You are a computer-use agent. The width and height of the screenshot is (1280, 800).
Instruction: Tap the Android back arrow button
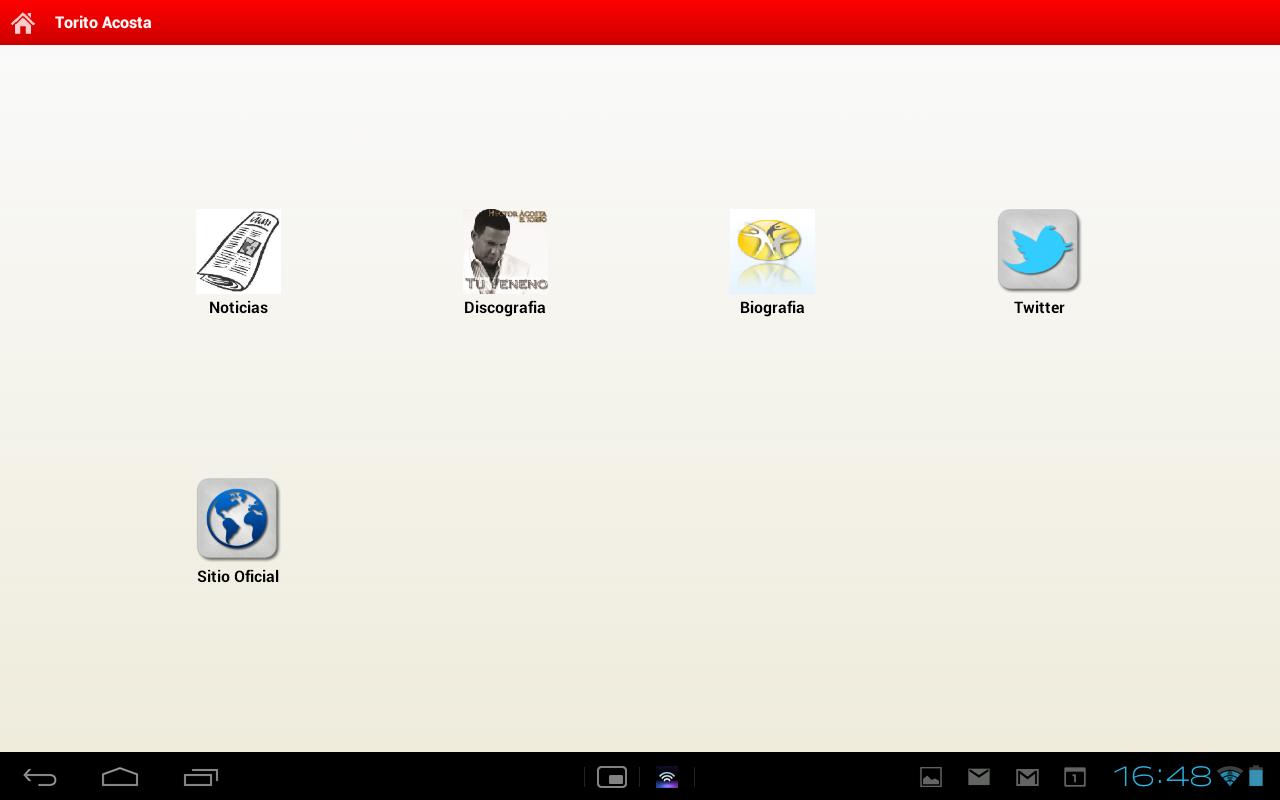click(x=40, y=777)
